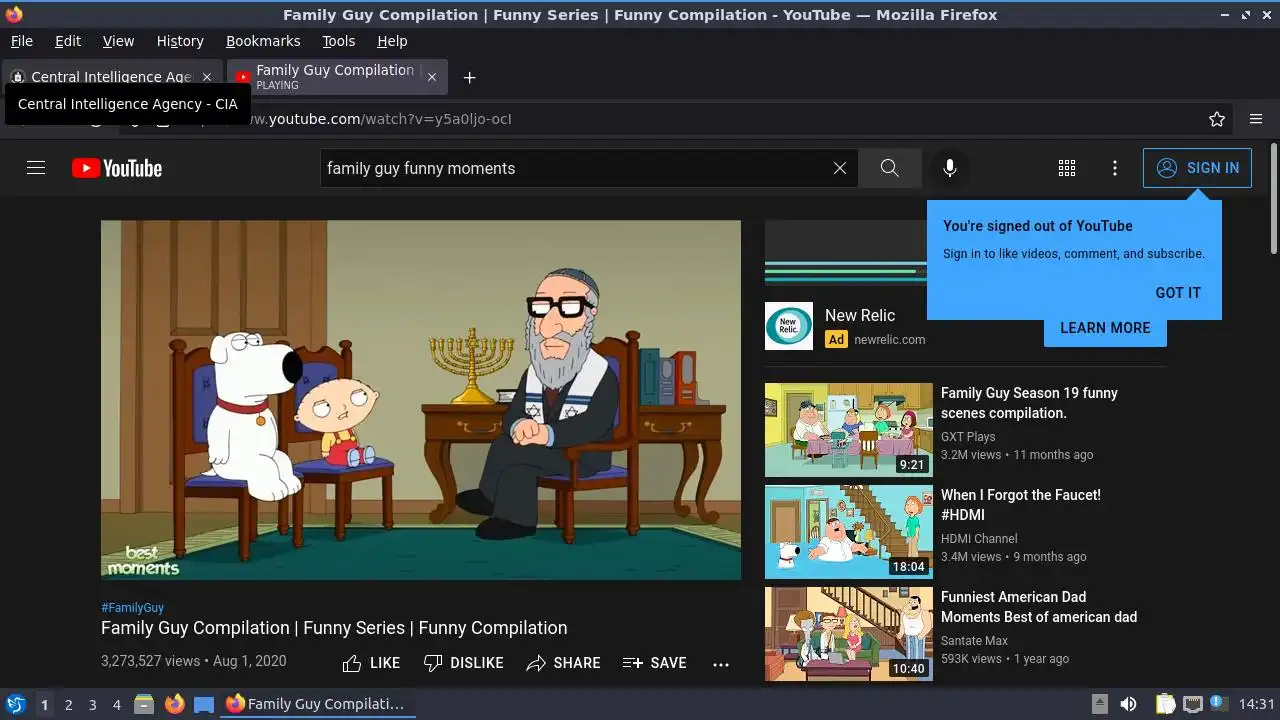Click the removable media eject tray icon

tap(1099, 704)
